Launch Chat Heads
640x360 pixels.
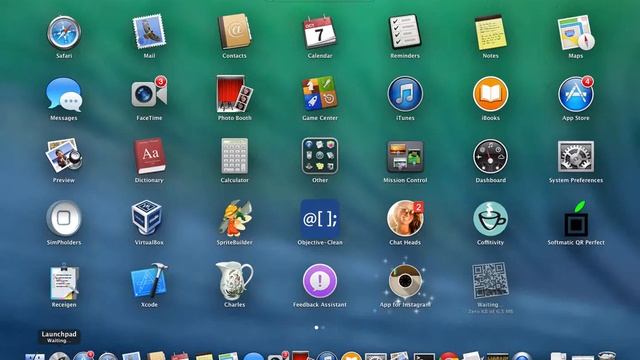coord(405,218)
